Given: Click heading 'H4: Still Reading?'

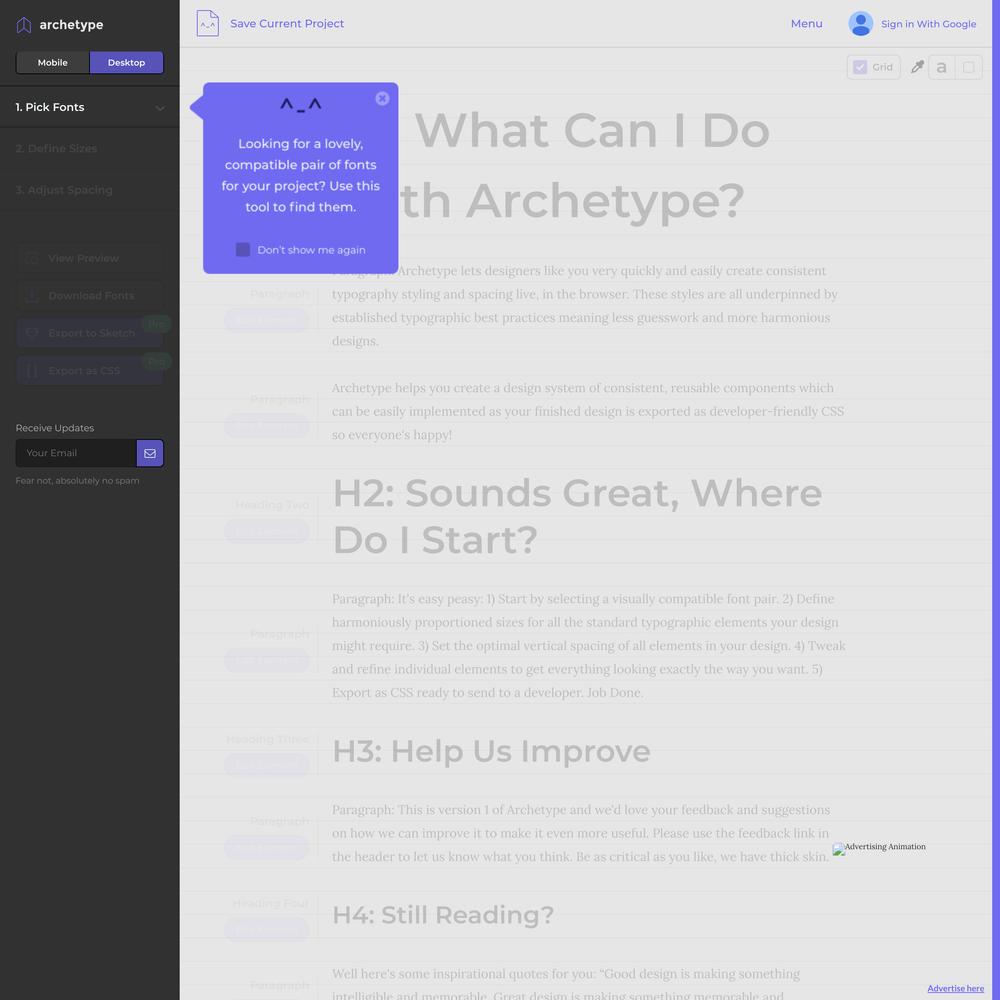Looking at the screenshot, I should coord(443,915).
